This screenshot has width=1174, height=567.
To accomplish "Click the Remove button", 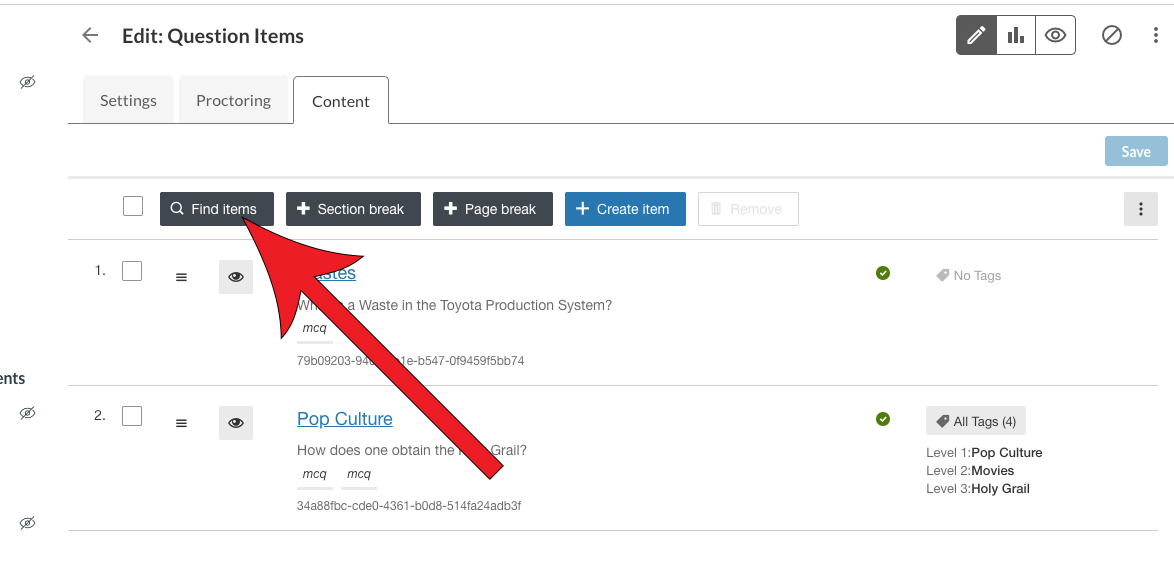I will tap(748, 209).
